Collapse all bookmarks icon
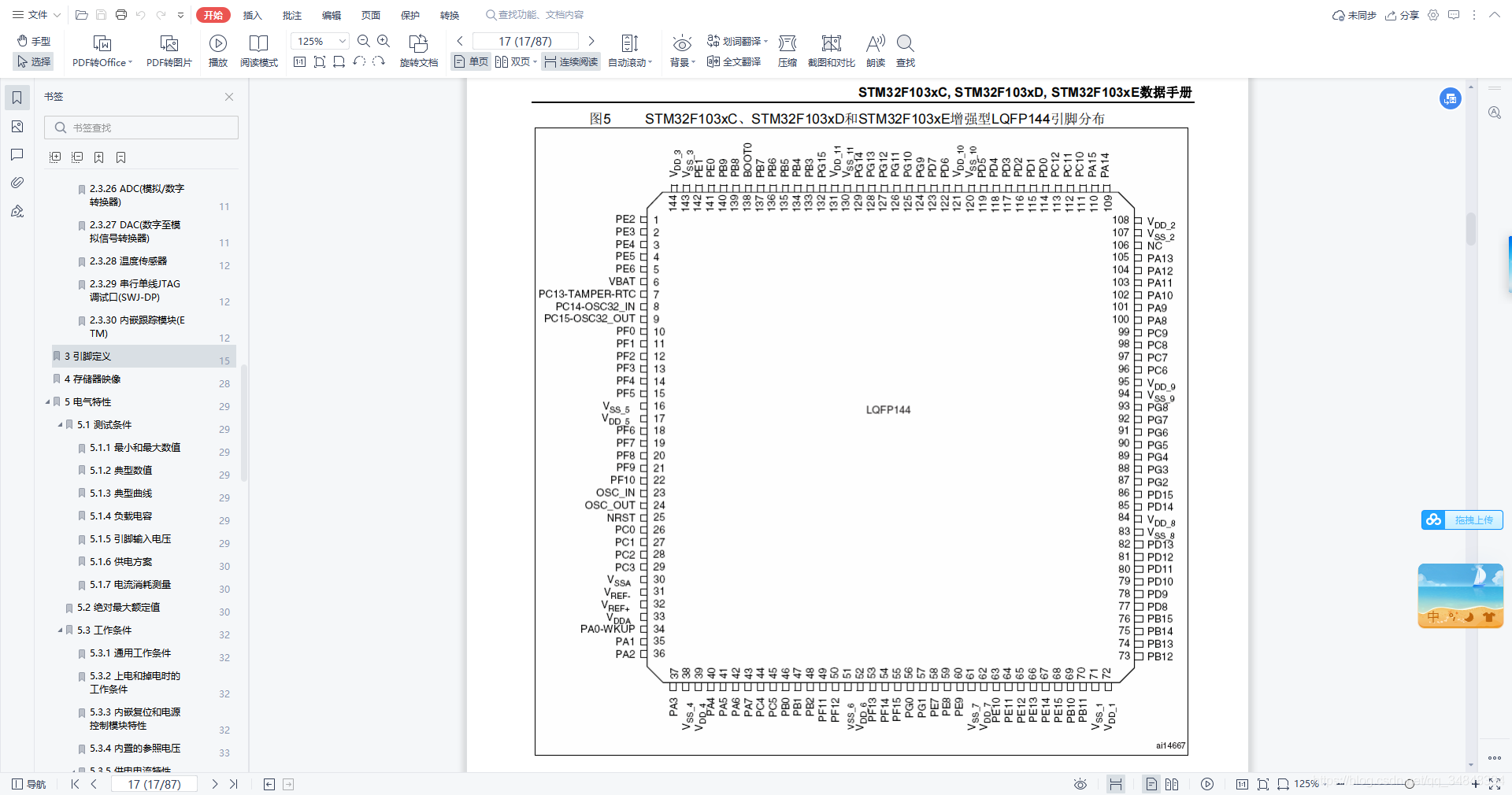The width and height of the screenshot is (1512, 795). point(77,157)
